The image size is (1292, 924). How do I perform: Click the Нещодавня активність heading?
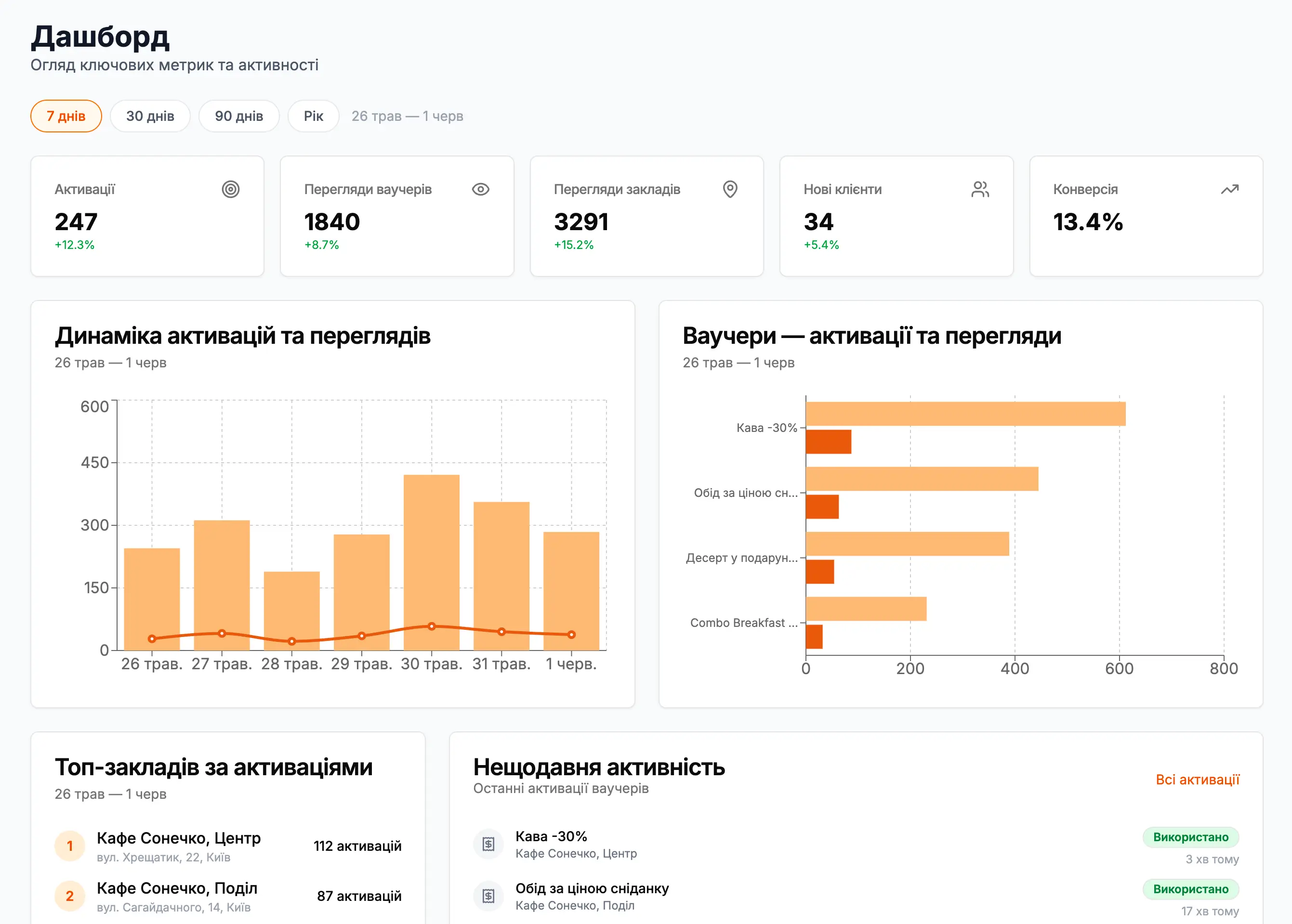(599, 767)
